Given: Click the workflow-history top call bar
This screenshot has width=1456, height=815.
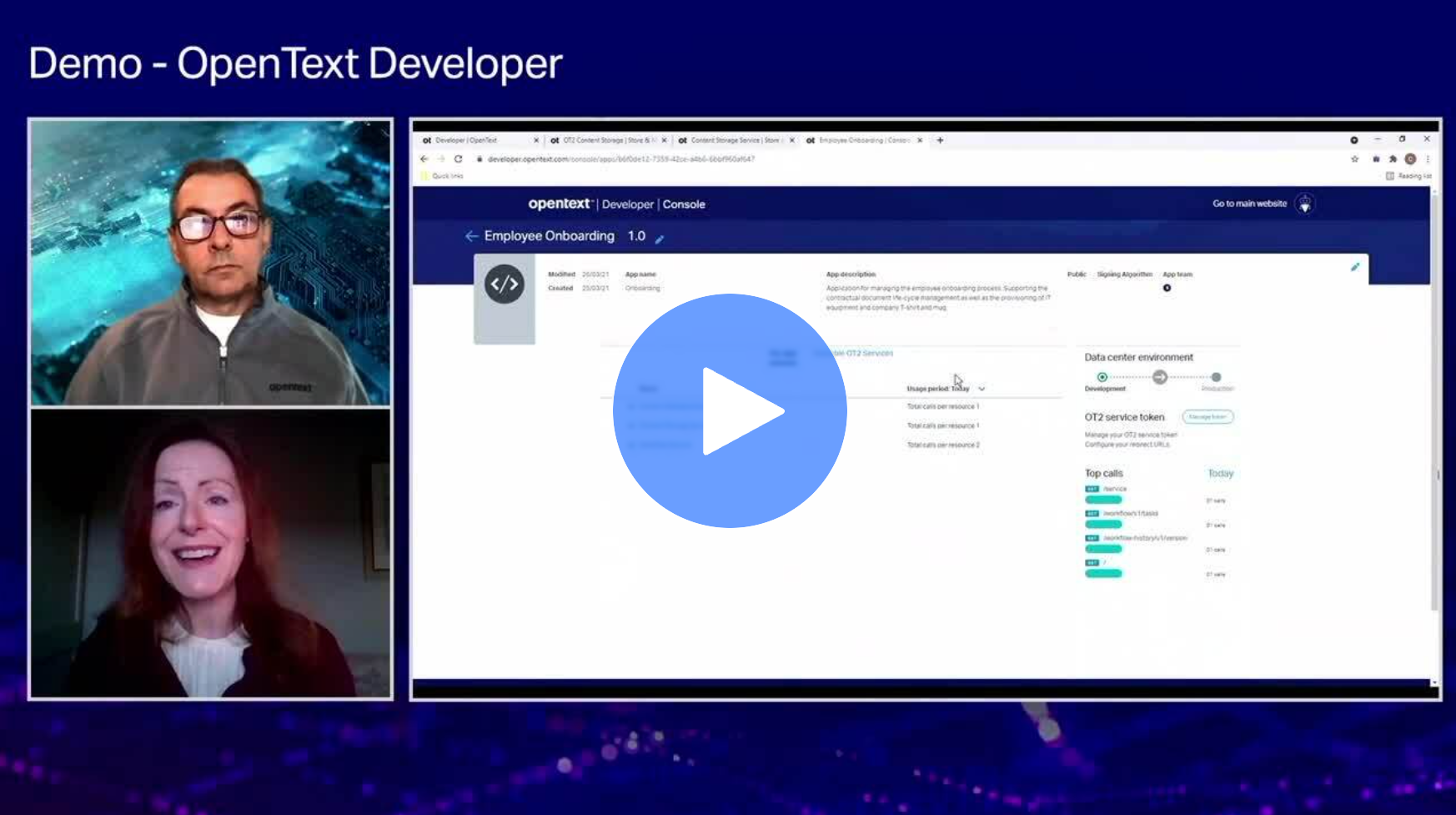Looking at the screenshot, I should click(1103, 549).
